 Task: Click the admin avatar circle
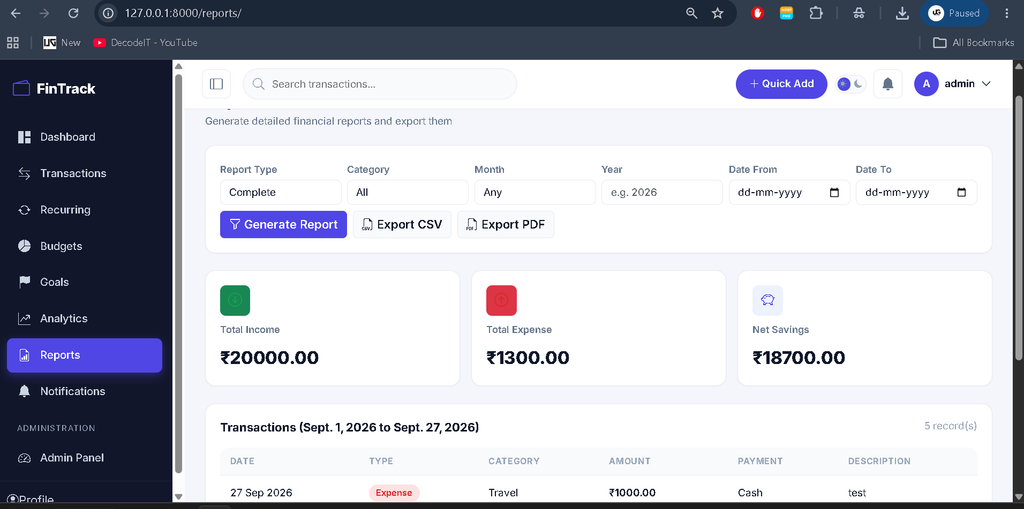(x=926, y=84)
